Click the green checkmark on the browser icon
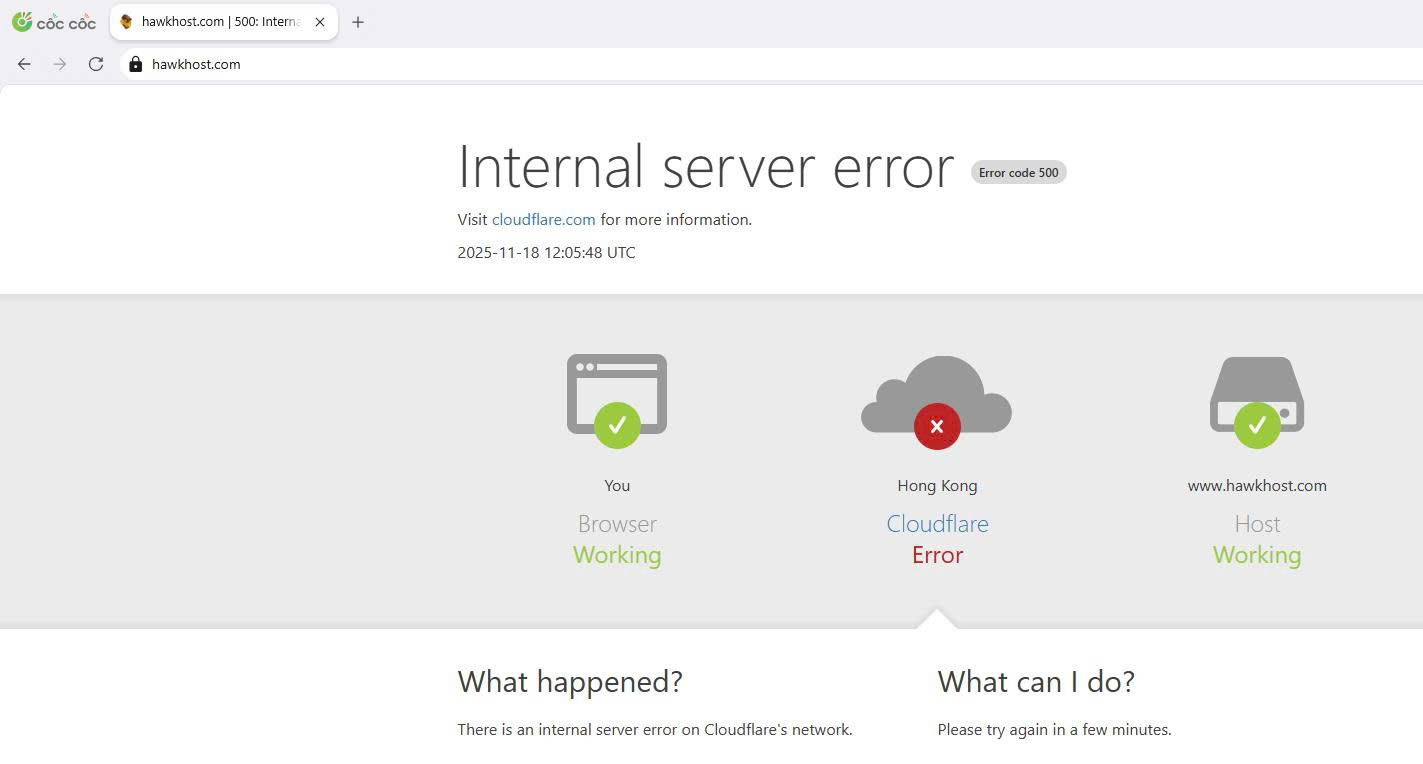The width and height of the screenshot is (1423, 764). 617,425
